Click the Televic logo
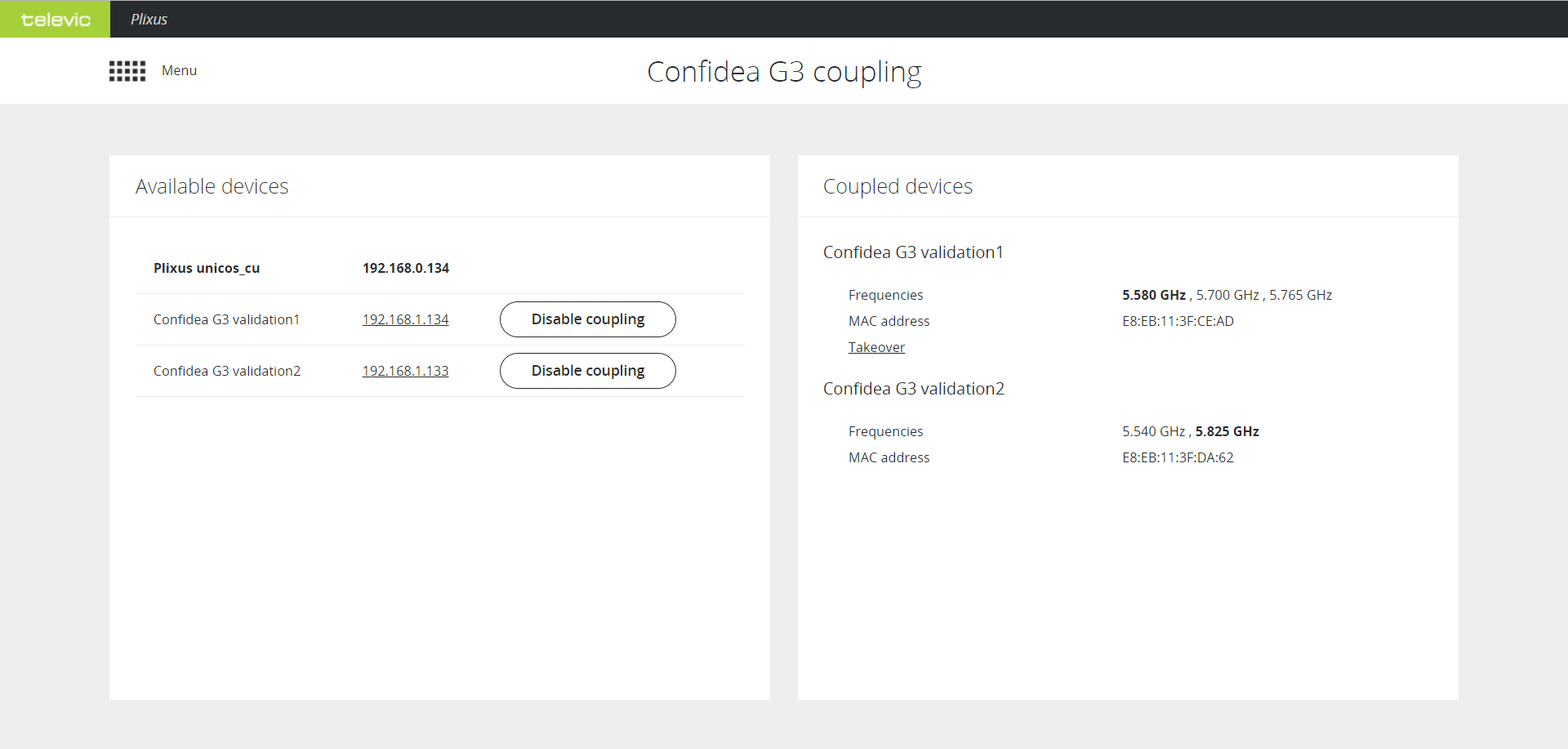Viewport: 1568px width, 749px height. point(55,19)
